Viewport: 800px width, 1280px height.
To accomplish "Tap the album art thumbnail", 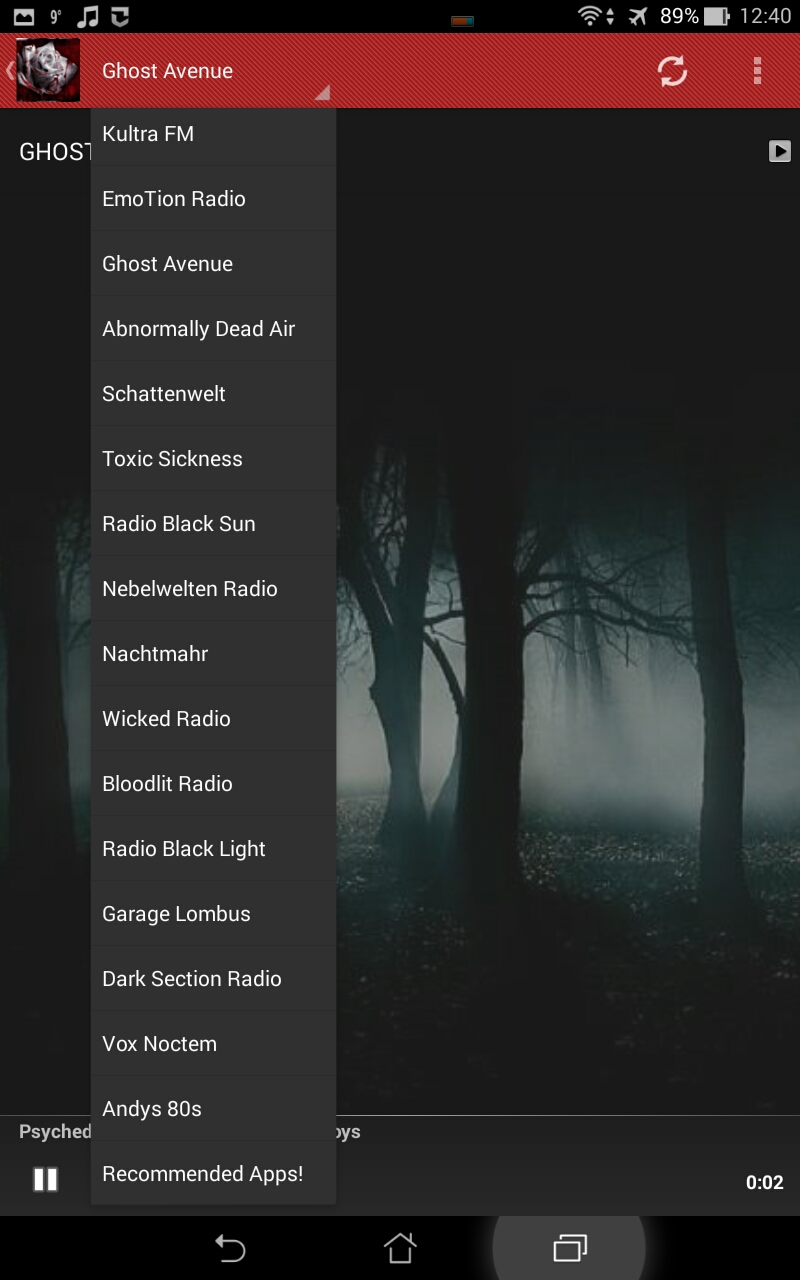I will click(x=46, y=70).
